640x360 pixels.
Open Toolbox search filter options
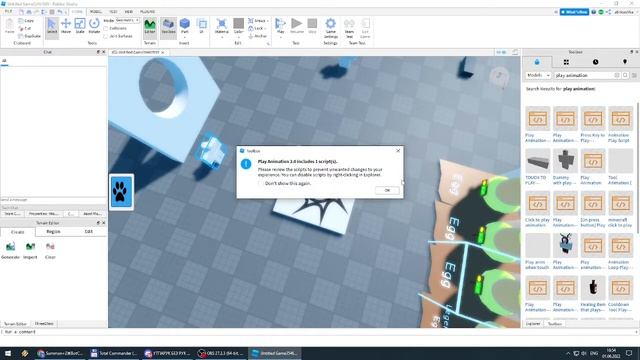pos(634,76)
